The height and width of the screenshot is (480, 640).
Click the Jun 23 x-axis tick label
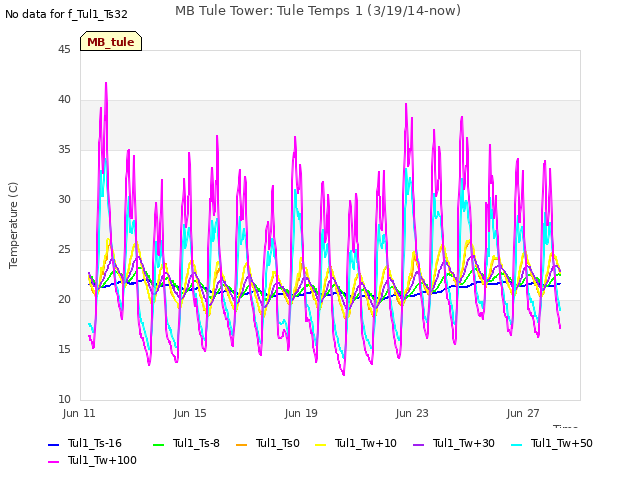[x=412, y=413]
